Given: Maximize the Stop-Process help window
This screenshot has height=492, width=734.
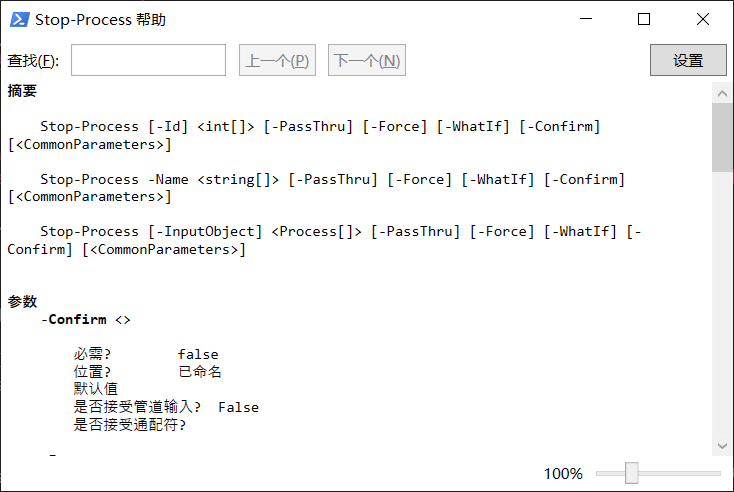Looking at the screenshot, I should pyautogui.click(x=644, y=19).
